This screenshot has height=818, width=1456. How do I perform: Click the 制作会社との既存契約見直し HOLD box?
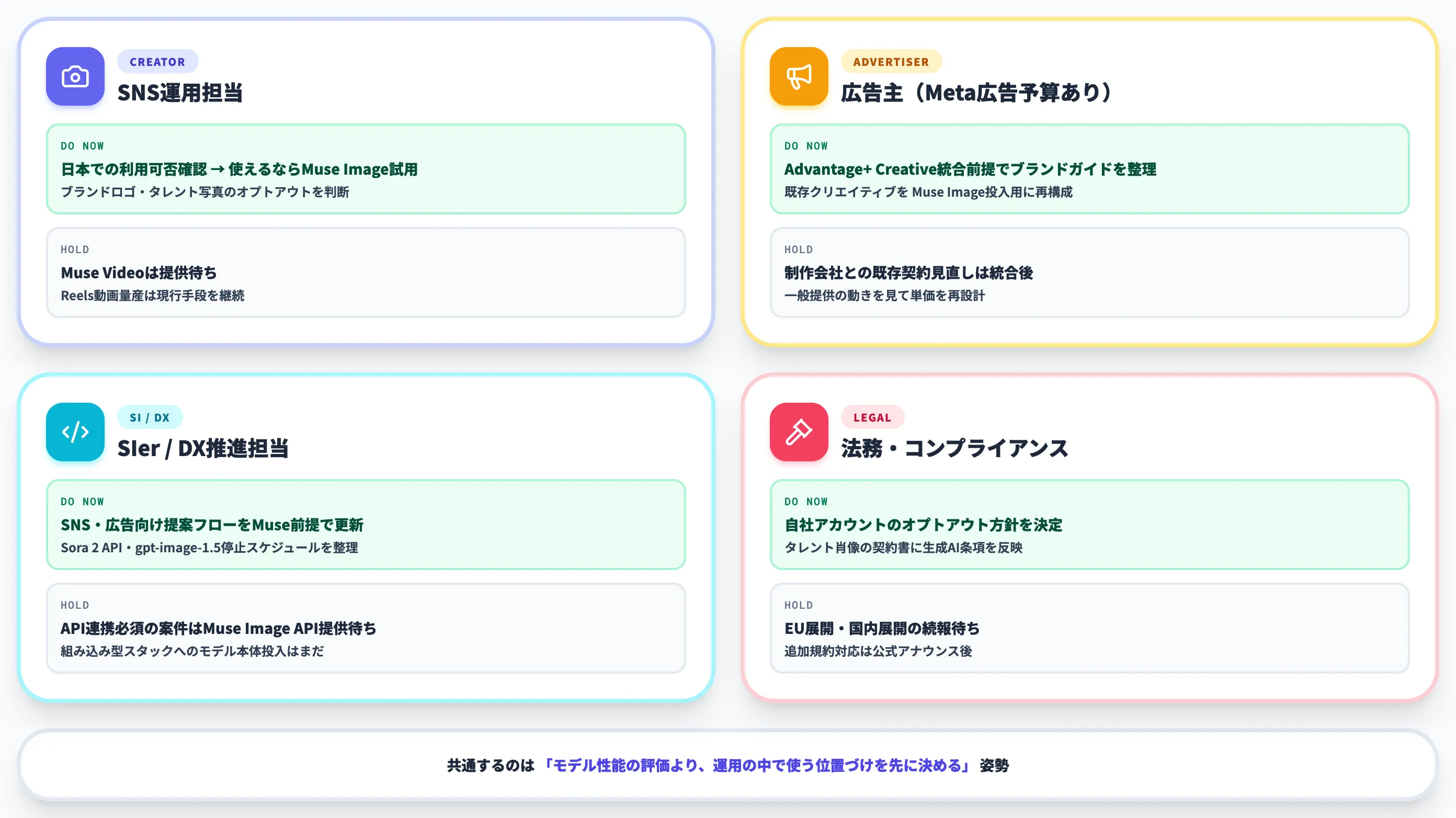tap(1089, 272)
